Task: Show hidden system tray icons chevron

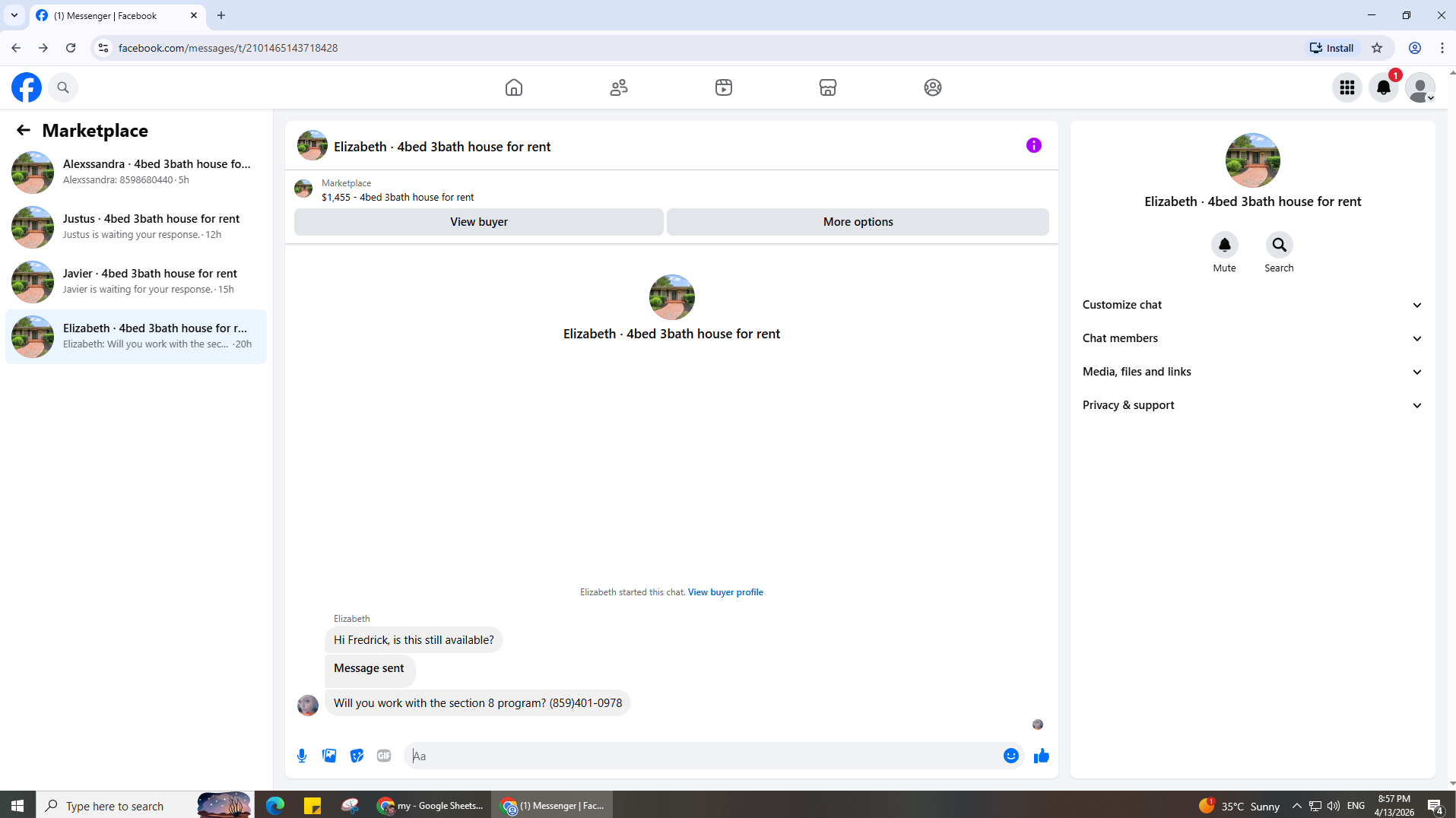Action: point(1297,806)
